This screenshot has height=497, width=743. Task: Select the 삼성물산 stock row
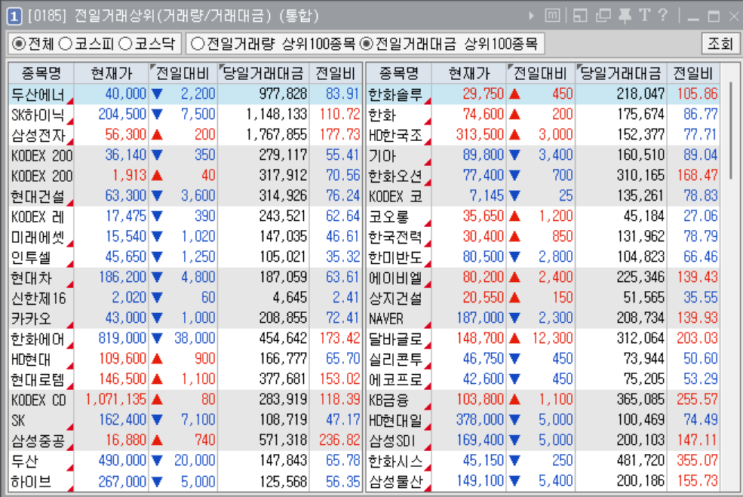click(x=543, y=481)
